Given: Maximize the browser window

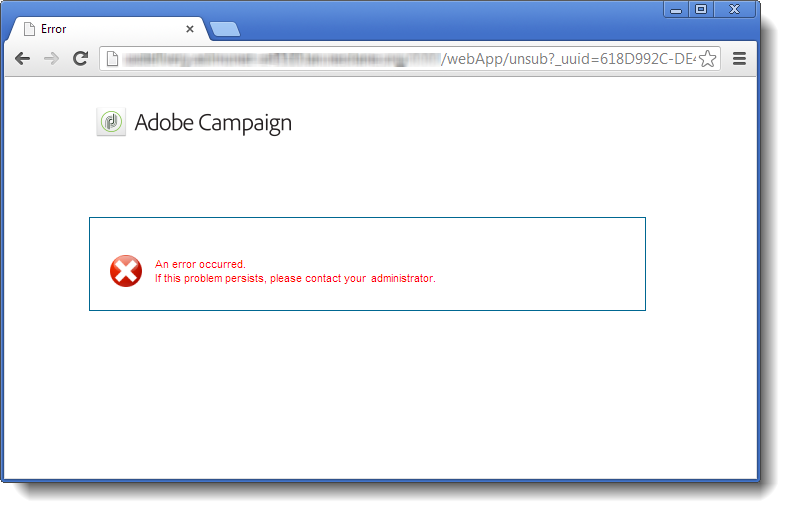Looking at the screenshot, I should pyautogui.click(x=701, y=9).
